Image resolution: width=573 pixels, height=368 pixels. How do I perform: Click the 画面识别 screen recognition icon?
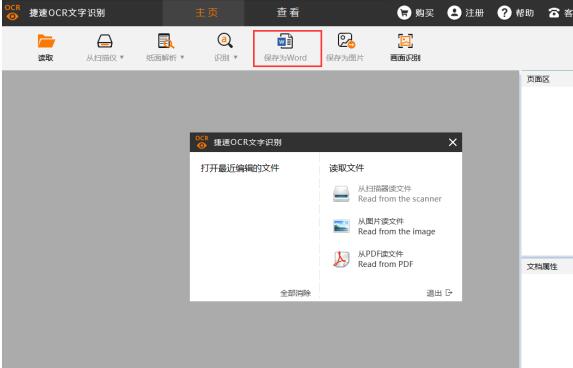coord(405,41)
